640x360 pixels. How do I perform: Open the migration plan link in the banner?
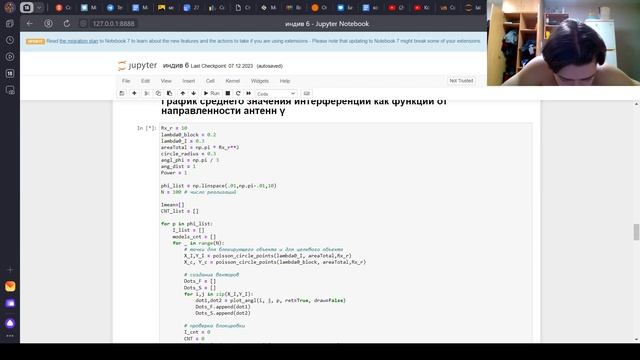(x=79, y=41)
